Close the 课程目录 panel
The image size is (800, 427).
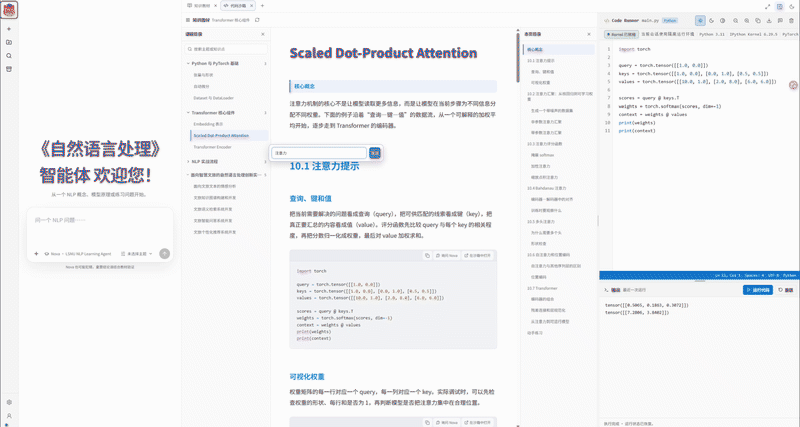point(263,34)
